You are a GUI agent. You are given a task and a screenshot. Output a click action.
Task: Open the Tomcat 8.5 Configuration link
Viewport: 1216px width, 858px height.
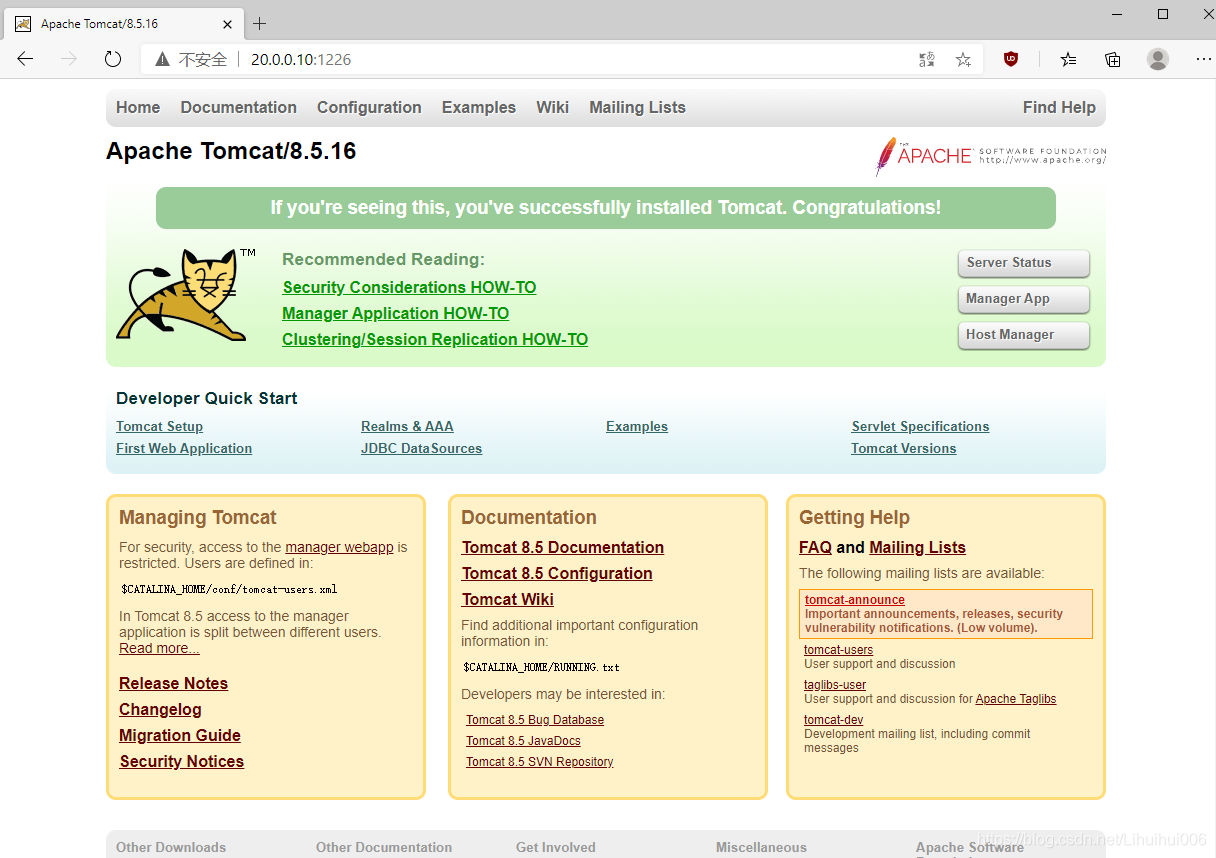557,573
